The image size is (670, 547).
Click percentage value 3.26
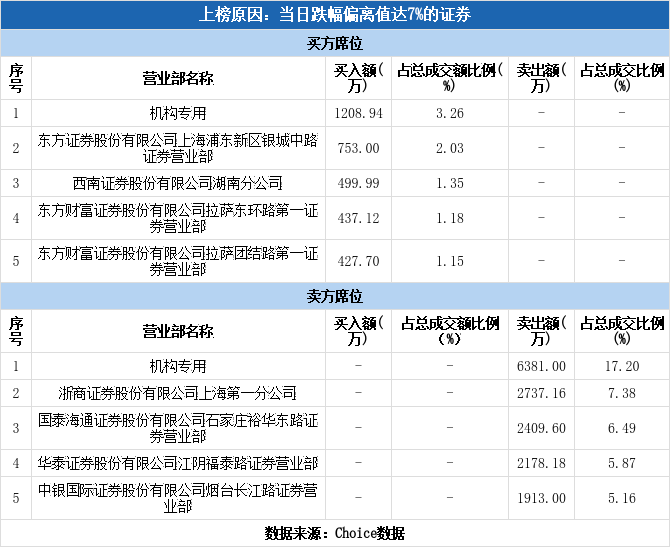450,113
